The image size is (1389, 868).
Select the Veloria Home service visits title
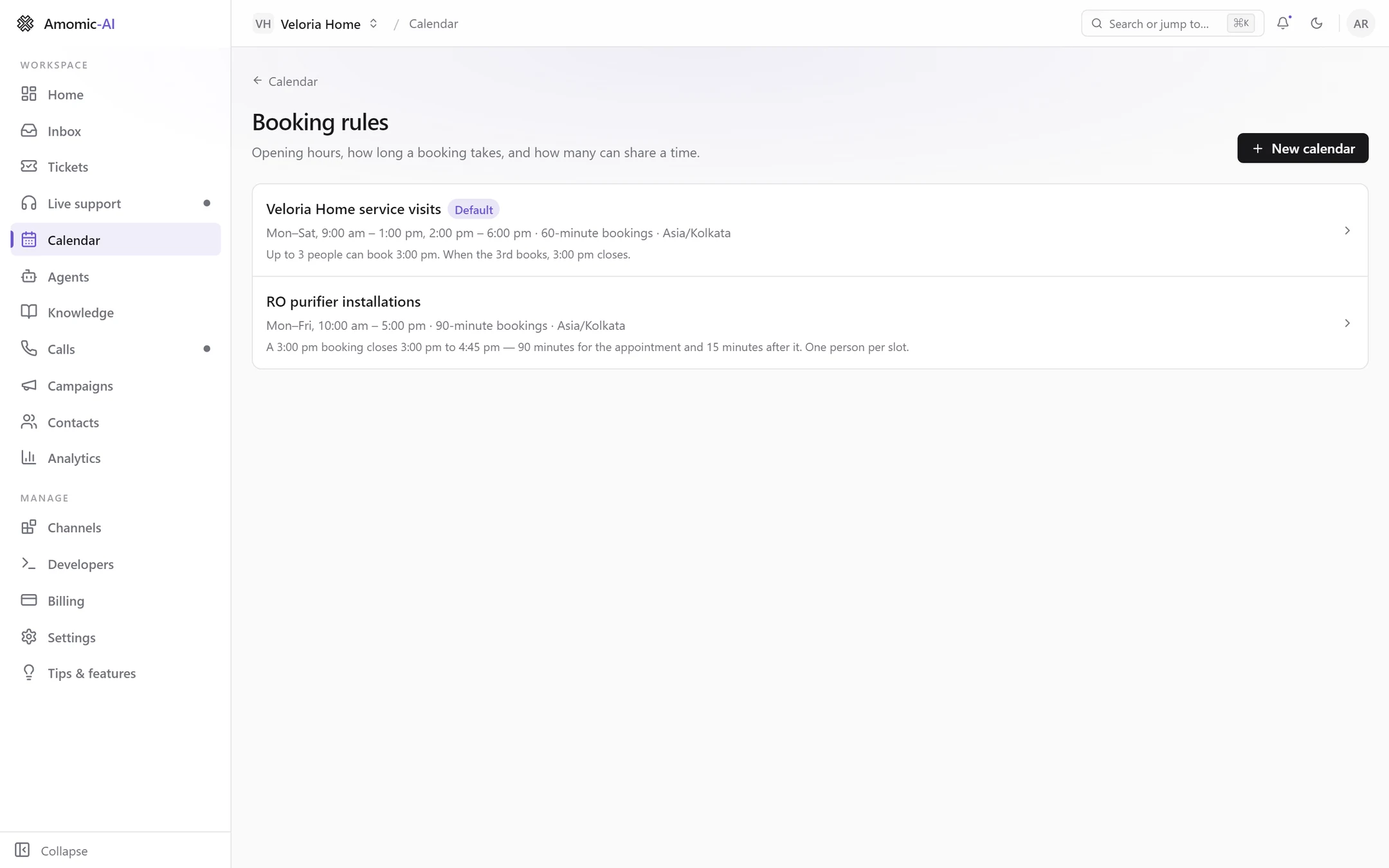[354, 209]
